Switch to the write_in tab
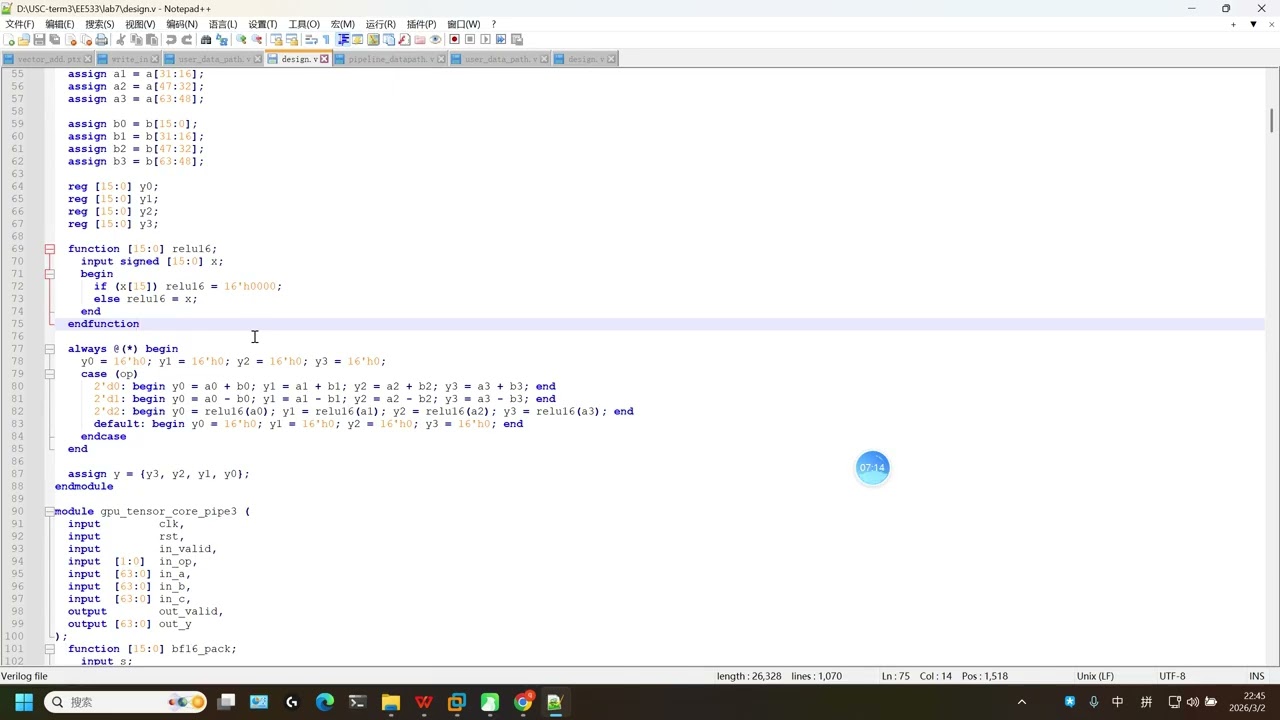The height and width of the screenshot is (720, 1280). point(130,59)
